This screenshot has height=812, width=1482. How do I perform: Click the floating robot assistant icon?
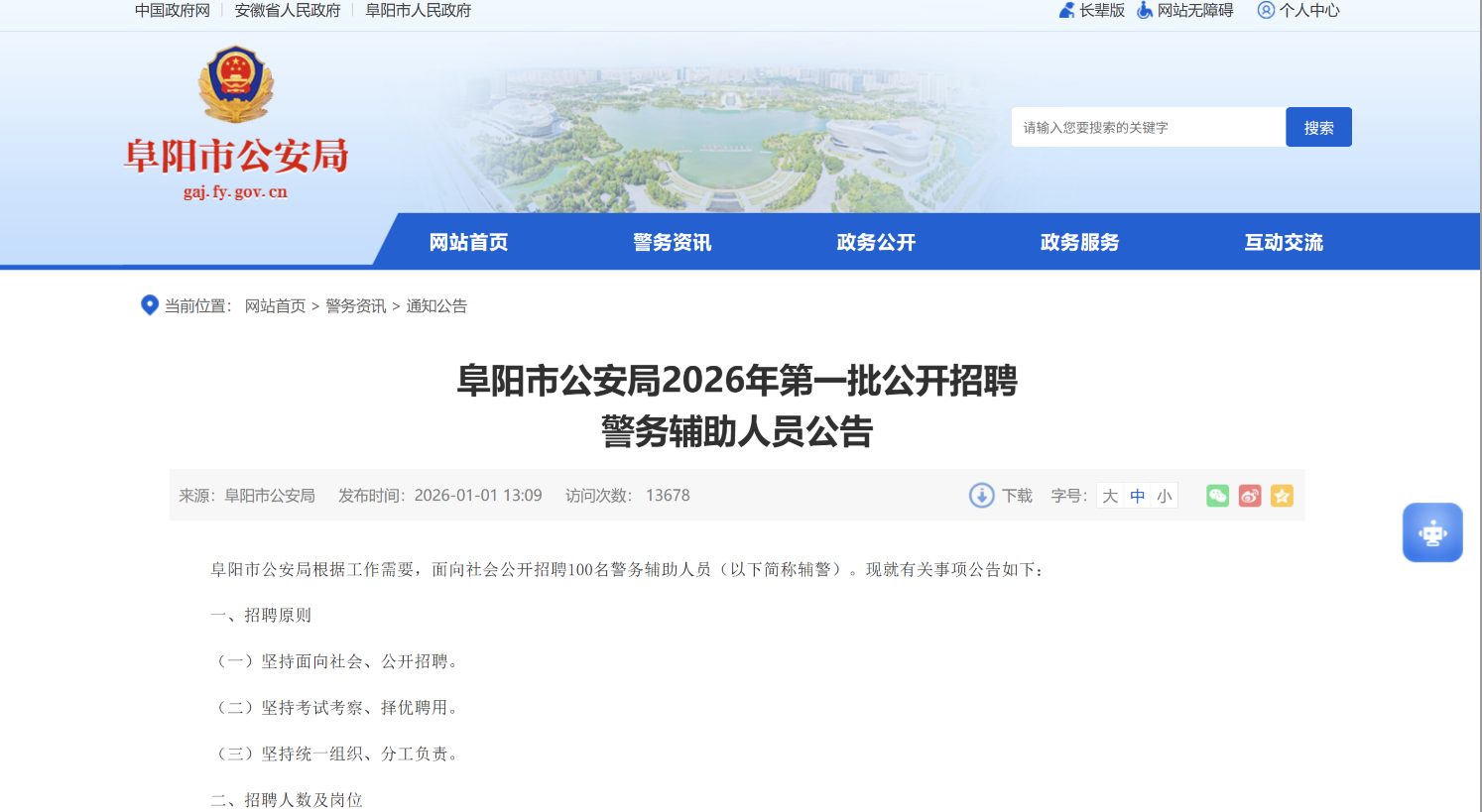pos(1432,532)
